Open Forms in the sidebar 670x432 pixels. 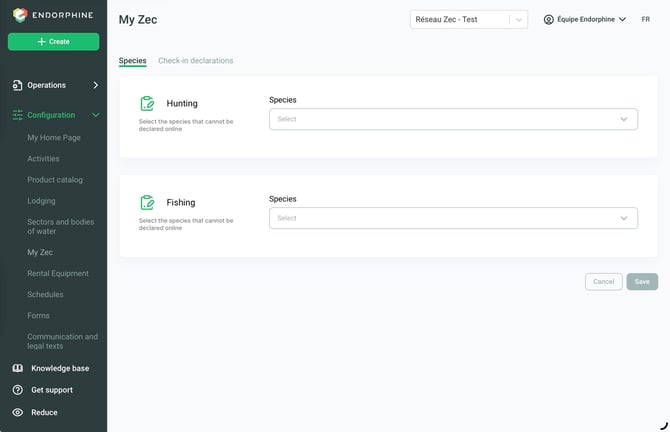click(38, 315)
